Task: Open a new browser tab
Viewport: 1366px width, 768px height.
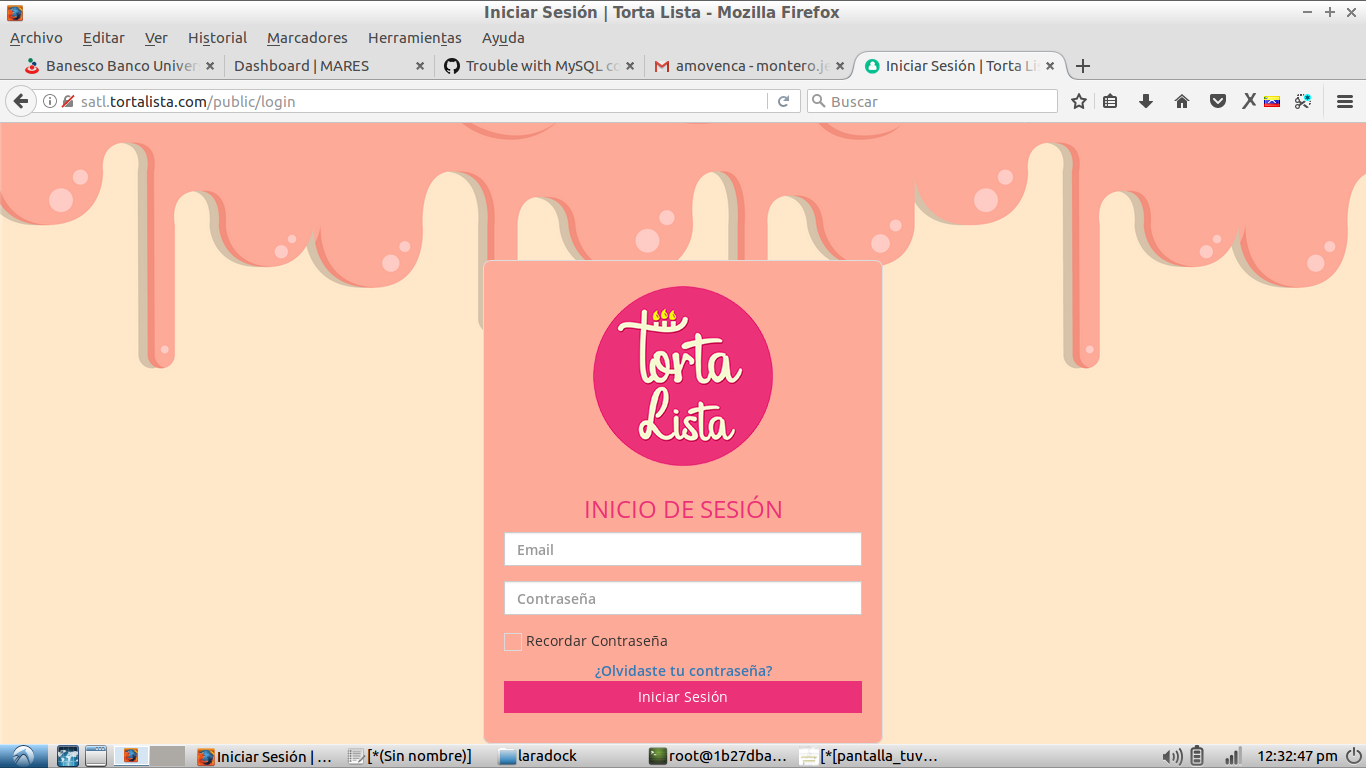Action: tap(1082, 66)
